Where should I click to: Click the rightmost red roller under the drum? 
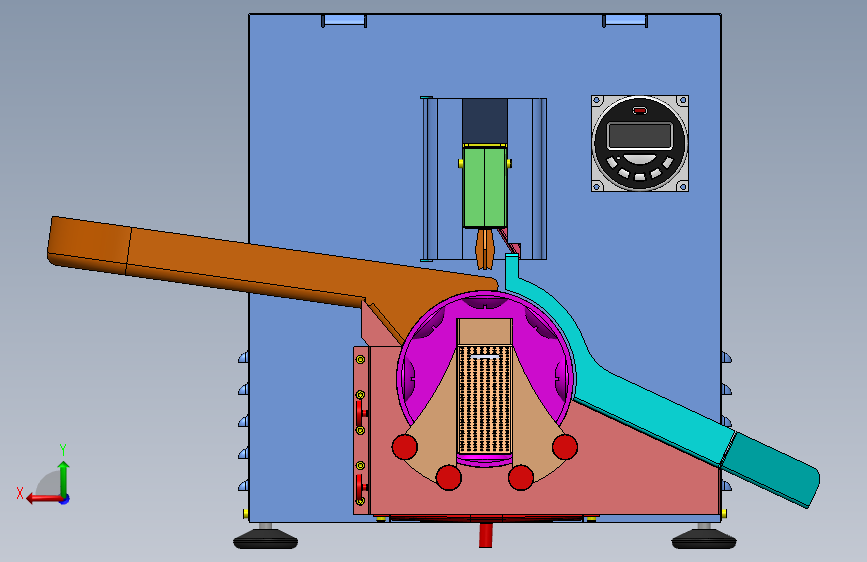coord(565,446)
